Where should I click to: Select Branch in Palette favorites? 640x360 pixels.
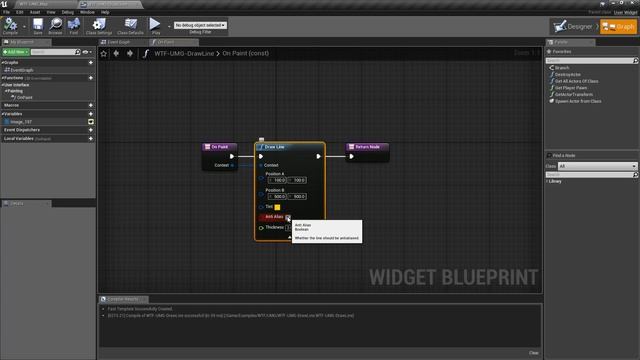562,68
